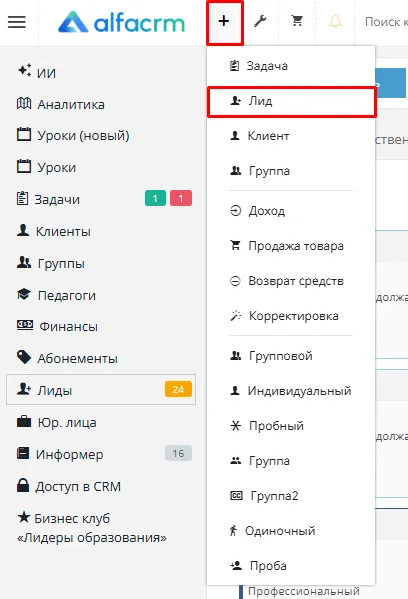408x599 pixels.
Task: Open the shopping cart icon in toolbar
Action: click(297, 21)
